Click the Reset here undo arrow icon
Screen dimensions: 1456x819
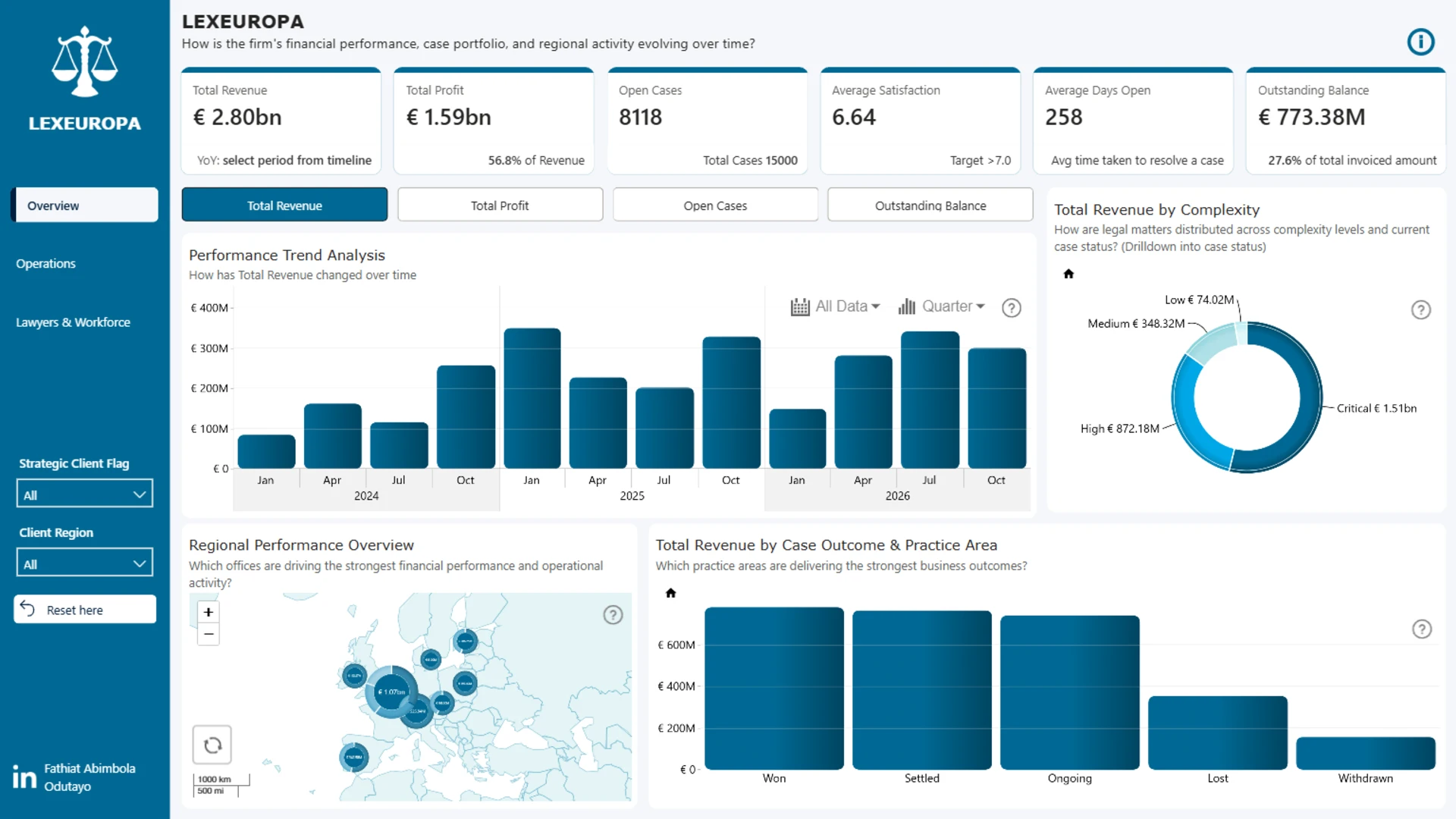pyautogui.click(x=28, y=609)
